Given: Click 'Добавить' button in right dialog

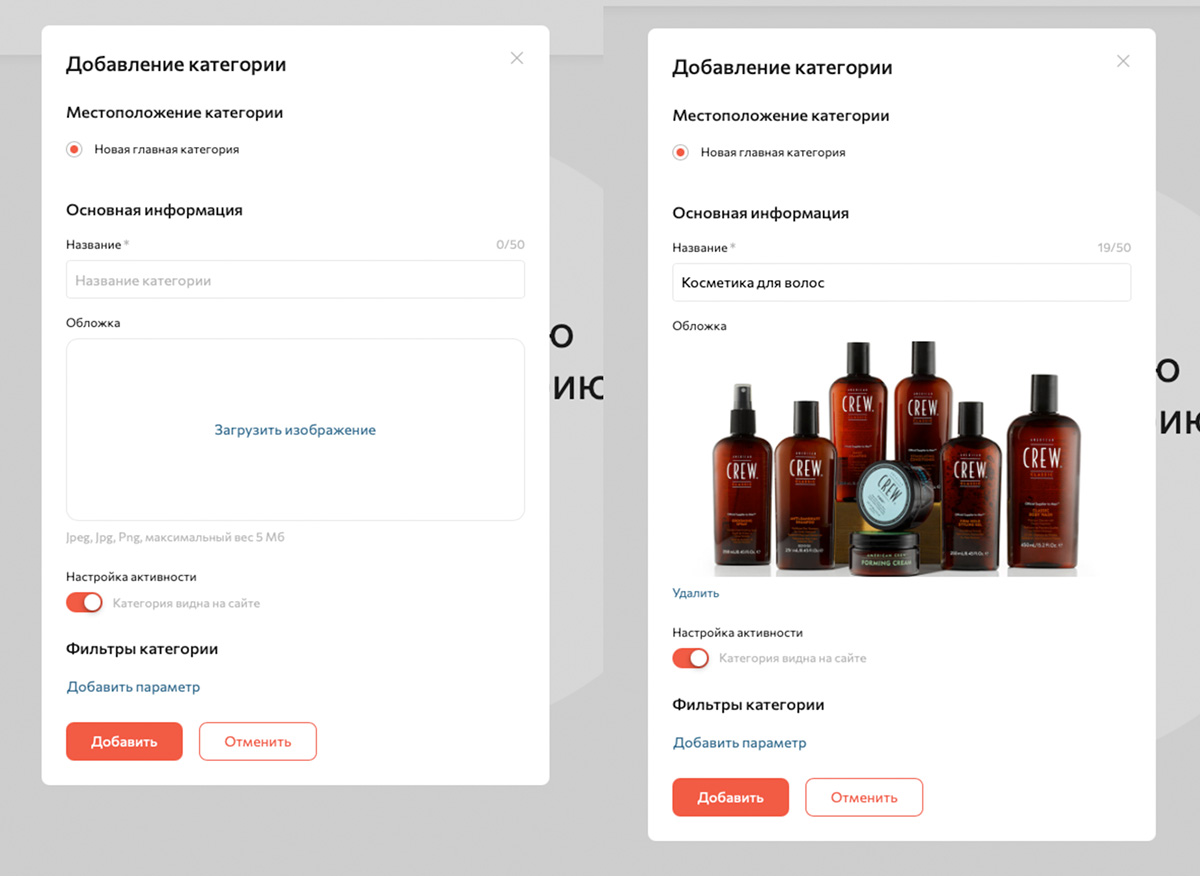Looking at the screenshot, I should [730, 797].
